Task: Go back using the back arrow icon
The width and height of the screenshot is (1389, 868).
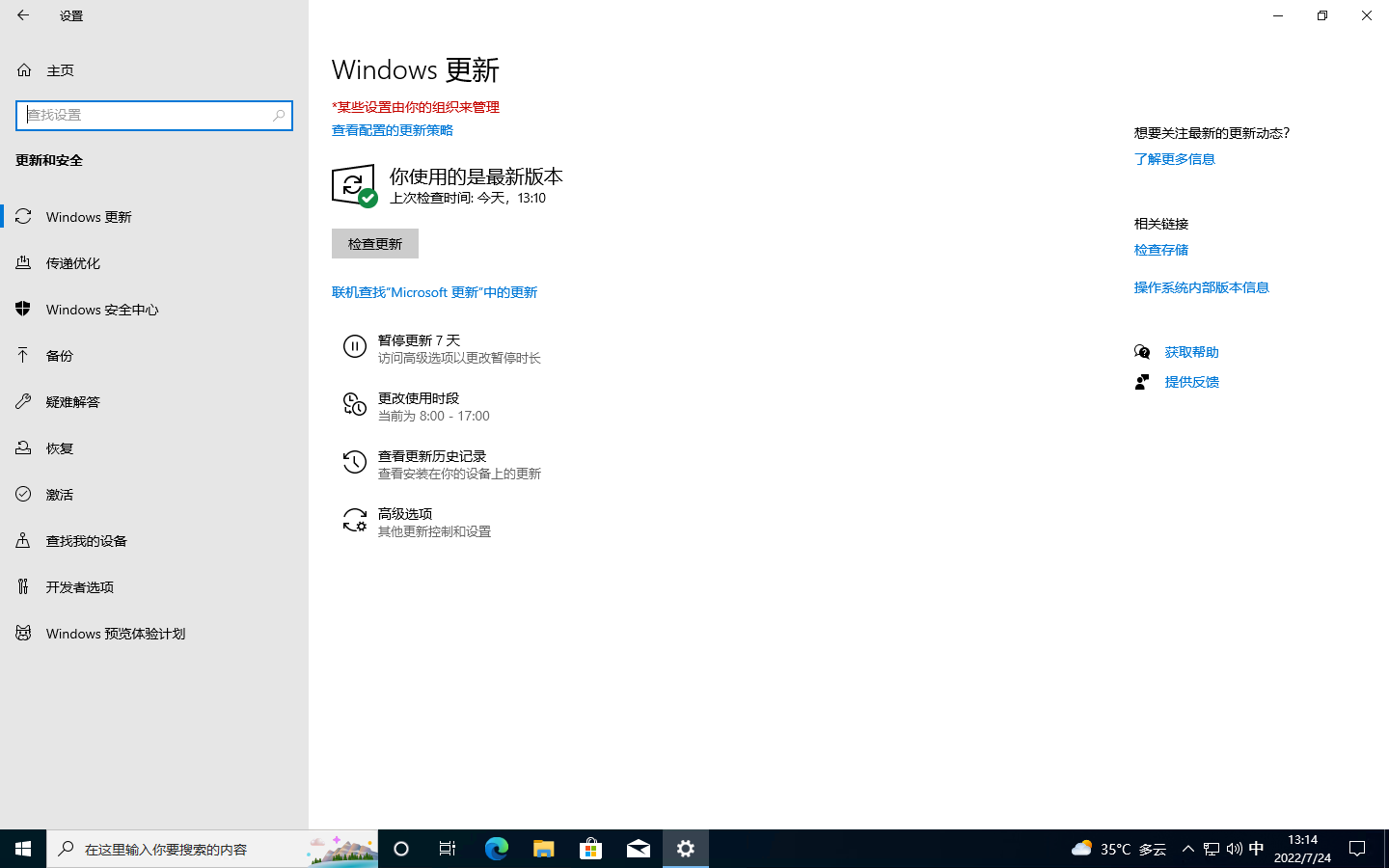Action: click(23, 15)
